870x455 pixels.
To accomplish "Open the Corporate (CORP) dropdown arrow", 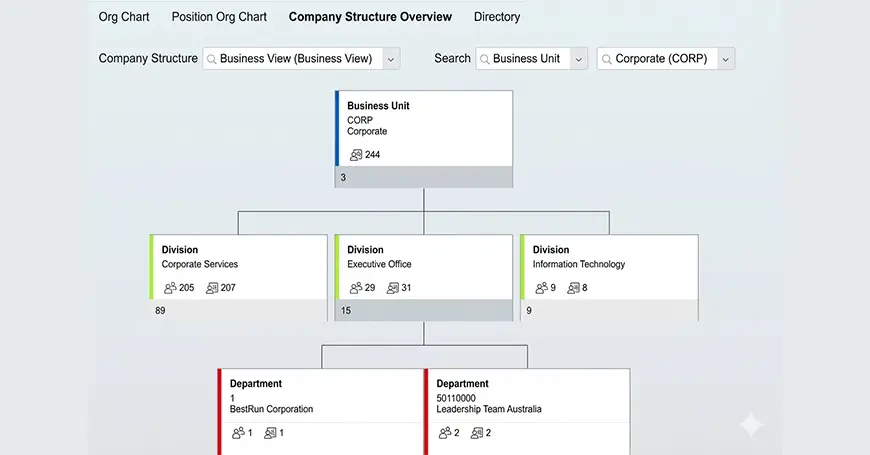I will tap(725, 59).
